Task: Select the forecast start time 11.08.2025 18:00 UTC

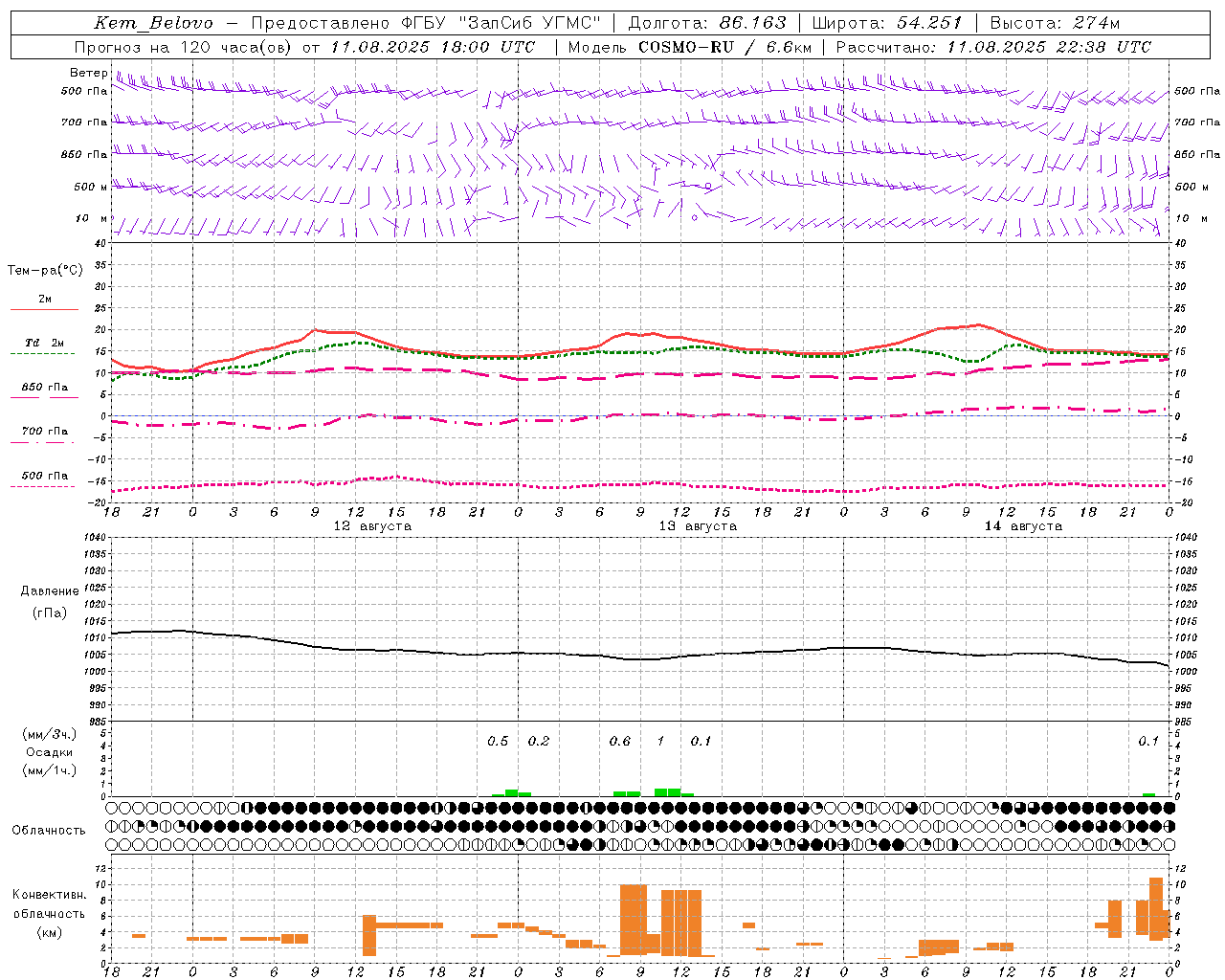Action: (433, 47)
